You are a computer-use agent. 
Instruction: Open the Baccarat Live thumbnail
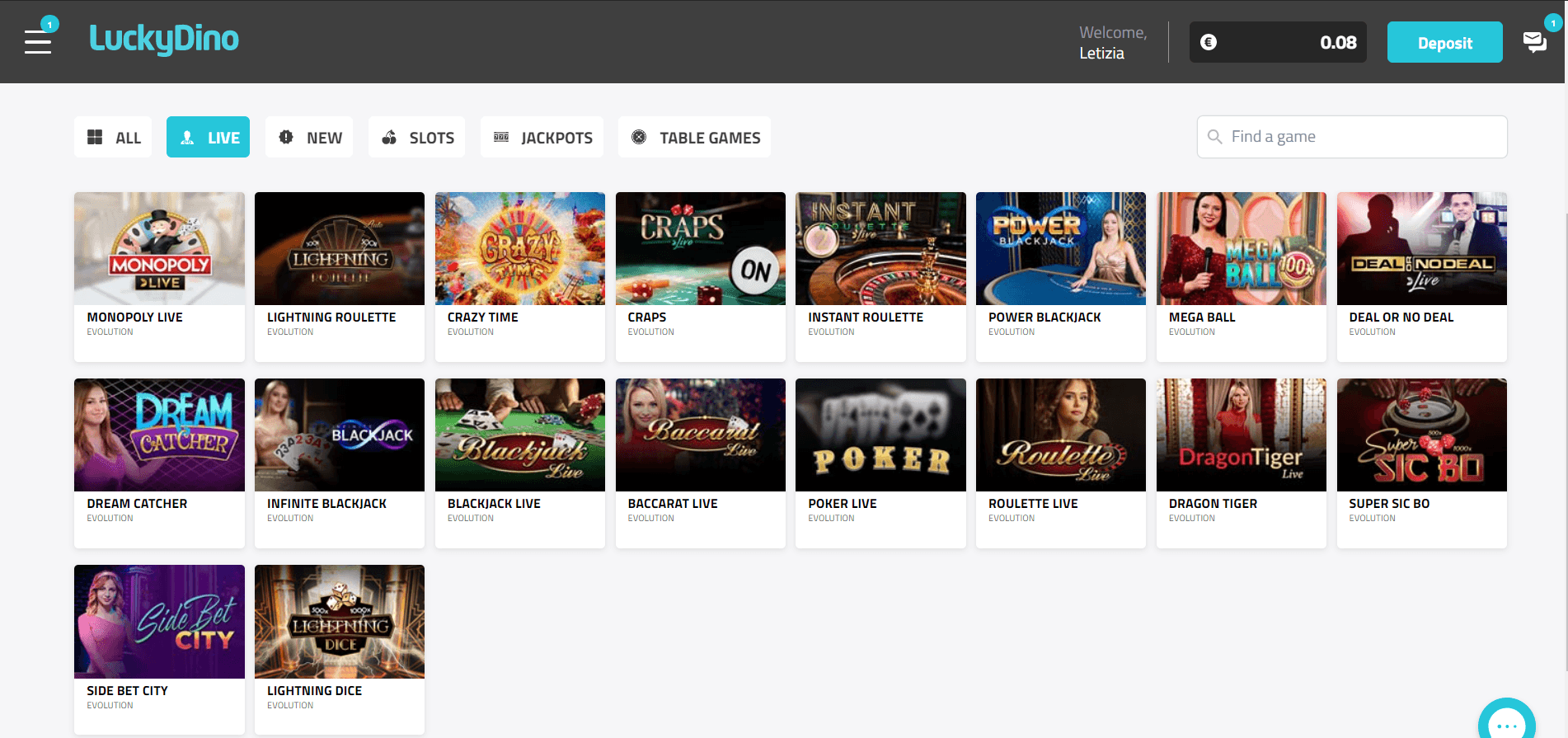[701, 435]
